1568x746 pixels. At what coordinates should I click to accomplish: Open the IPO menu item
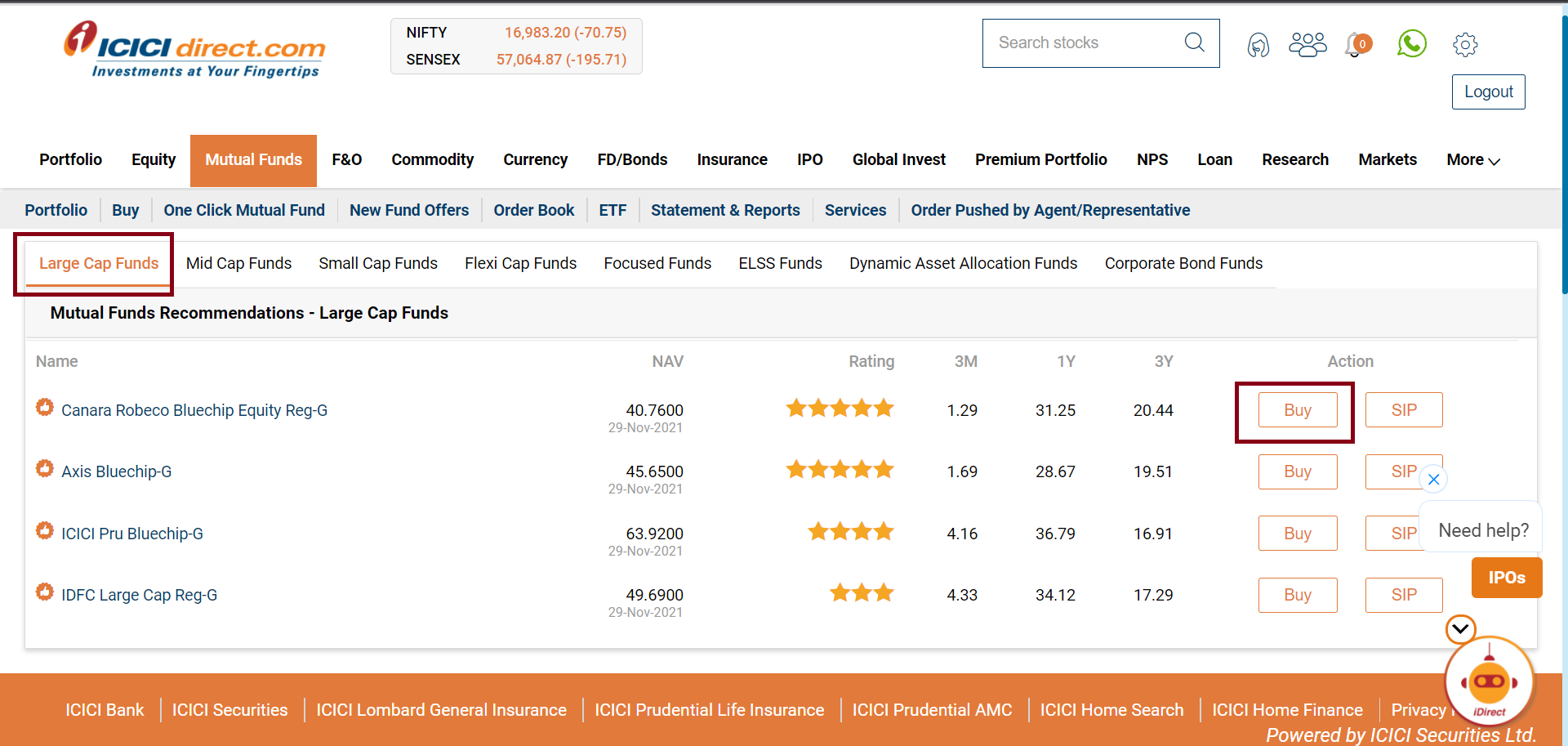coord(810,160)
